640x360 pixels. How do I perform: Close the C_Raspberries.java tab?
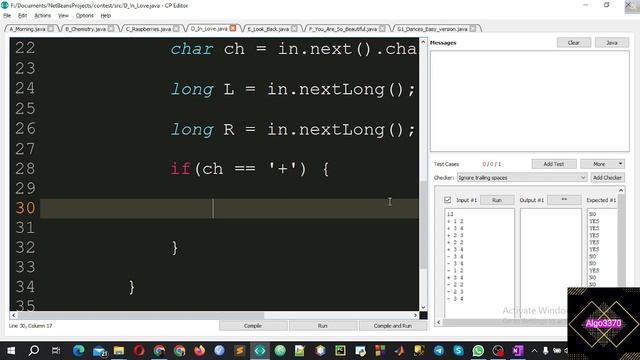[176, 29]
